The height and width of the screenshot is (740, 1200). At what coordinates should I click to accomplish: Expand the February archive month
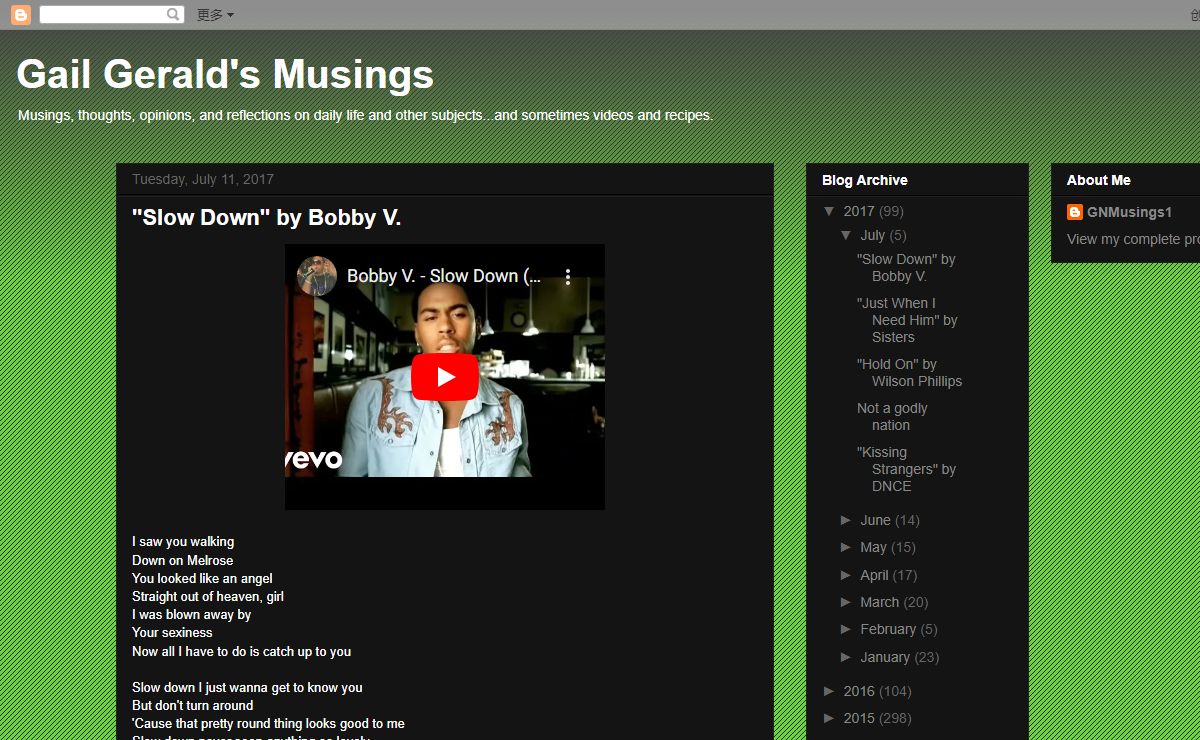point(846,629)
